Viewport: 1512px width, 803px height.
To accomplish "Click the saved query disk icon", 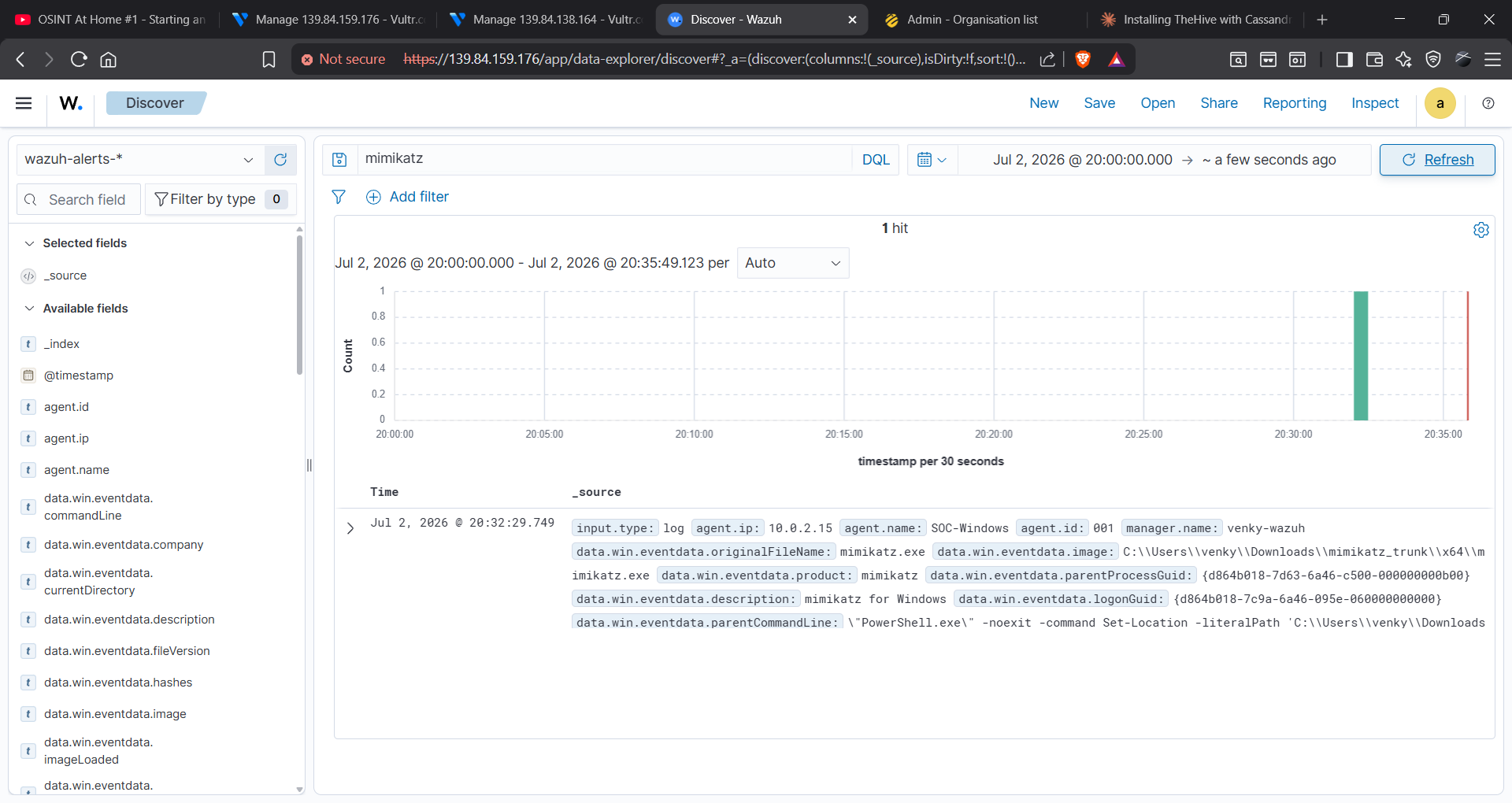I will coord(339,160).
